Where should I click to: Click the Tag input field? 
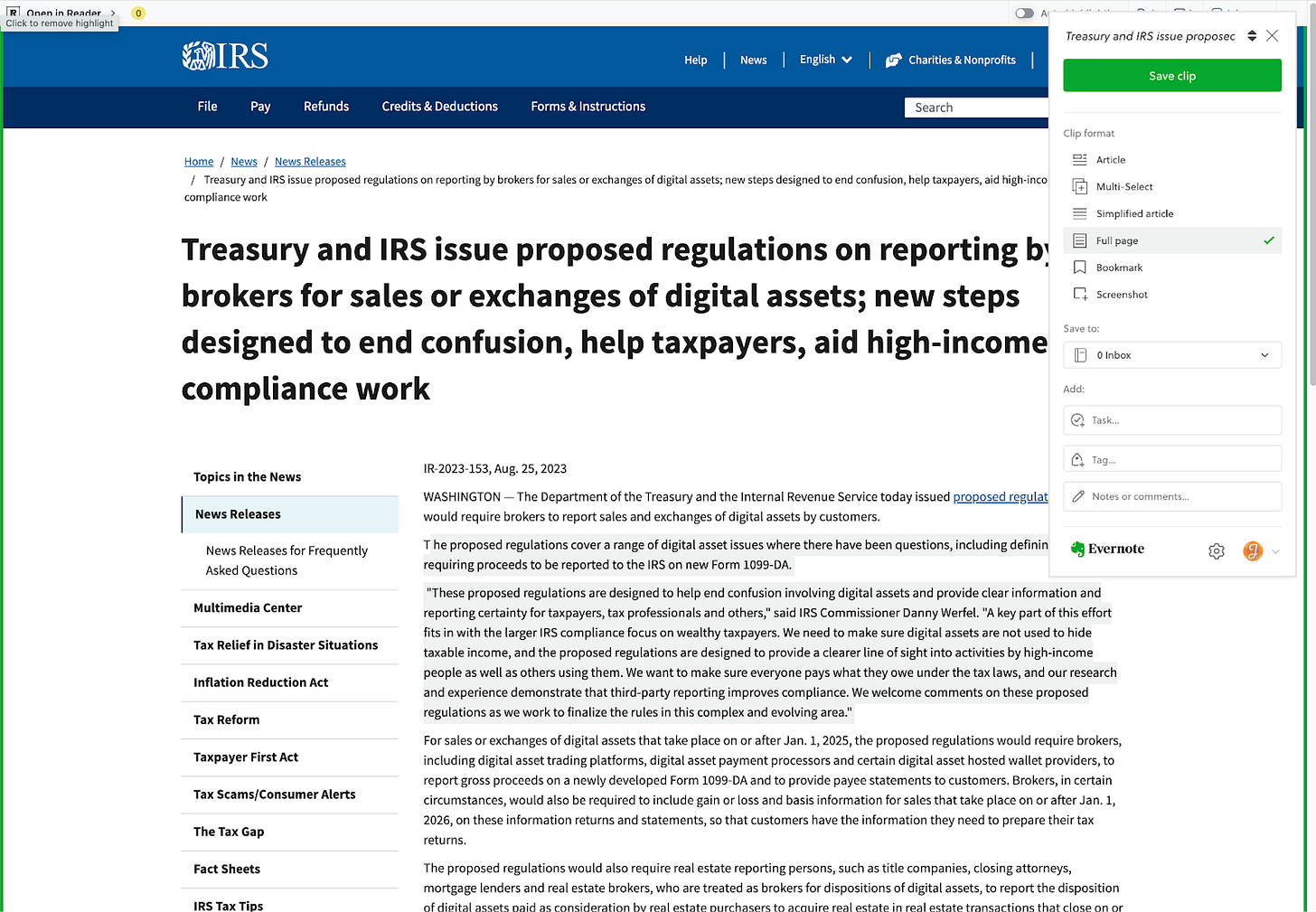(x=1172, y=460)
